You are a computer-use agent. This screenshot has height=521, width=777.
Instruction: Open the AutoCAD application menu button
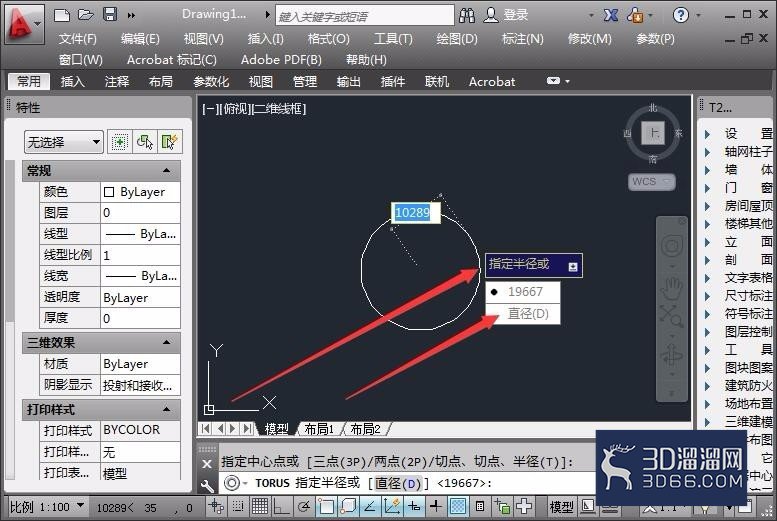click(24, 24)
